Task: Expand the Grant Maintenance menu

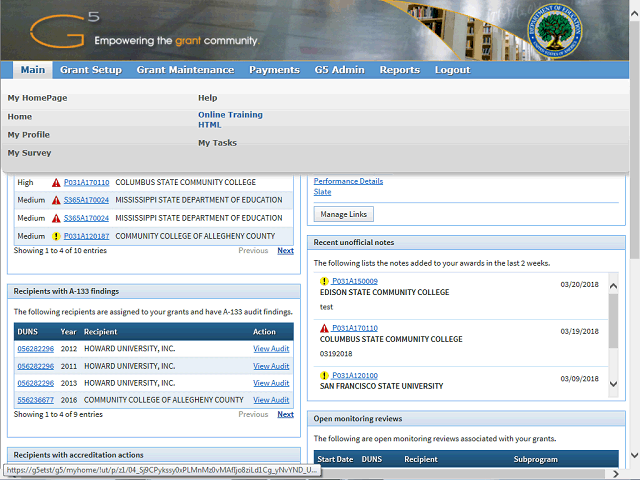Action: [185, 70]
